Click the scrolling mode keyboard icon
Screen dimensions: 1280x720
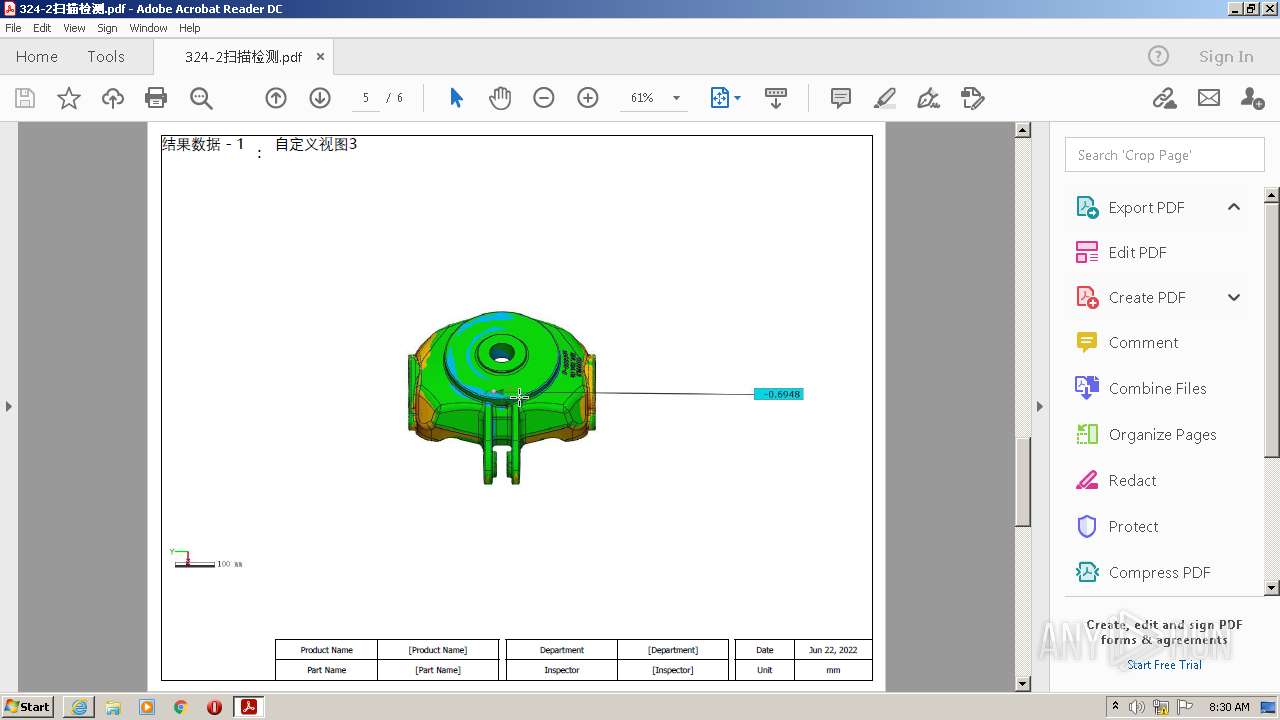click(x=776, y=98)
